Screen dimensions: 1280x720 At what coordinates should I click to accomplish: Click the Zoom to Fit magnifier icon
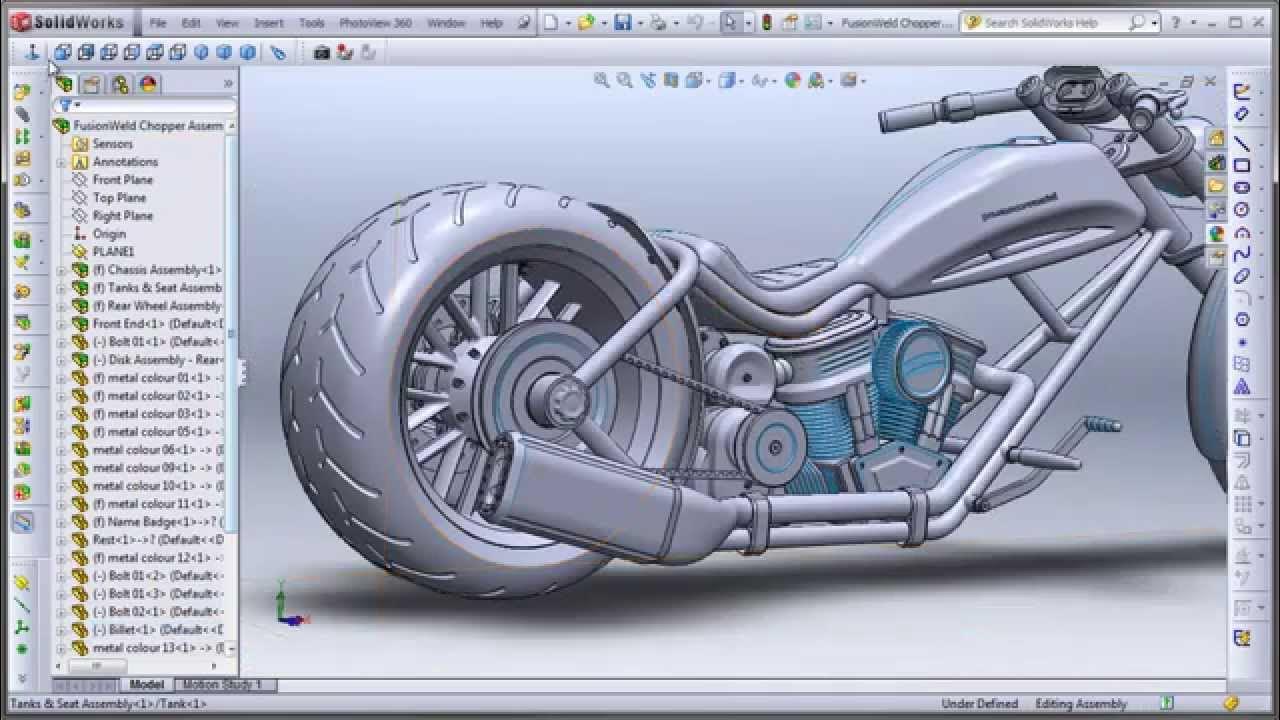(x=601, y=81)
